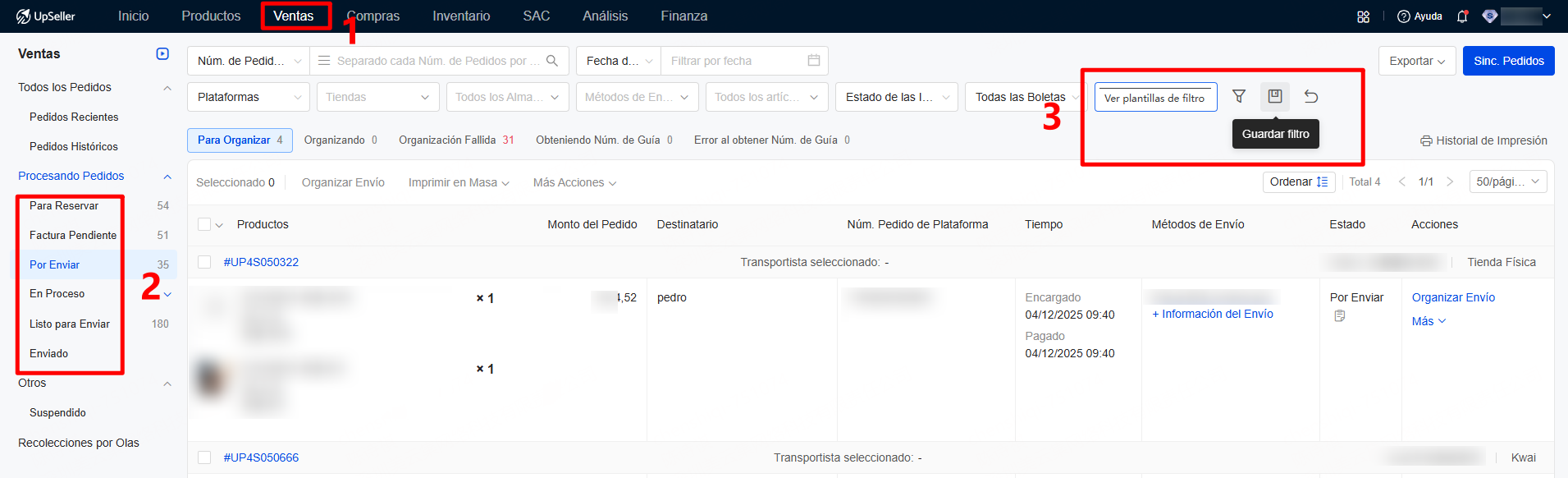Screen dimensions: 1568x478
Task: Switch to the Organización Fallida tab
Action: pyautogui.click(x=455, y=140)
